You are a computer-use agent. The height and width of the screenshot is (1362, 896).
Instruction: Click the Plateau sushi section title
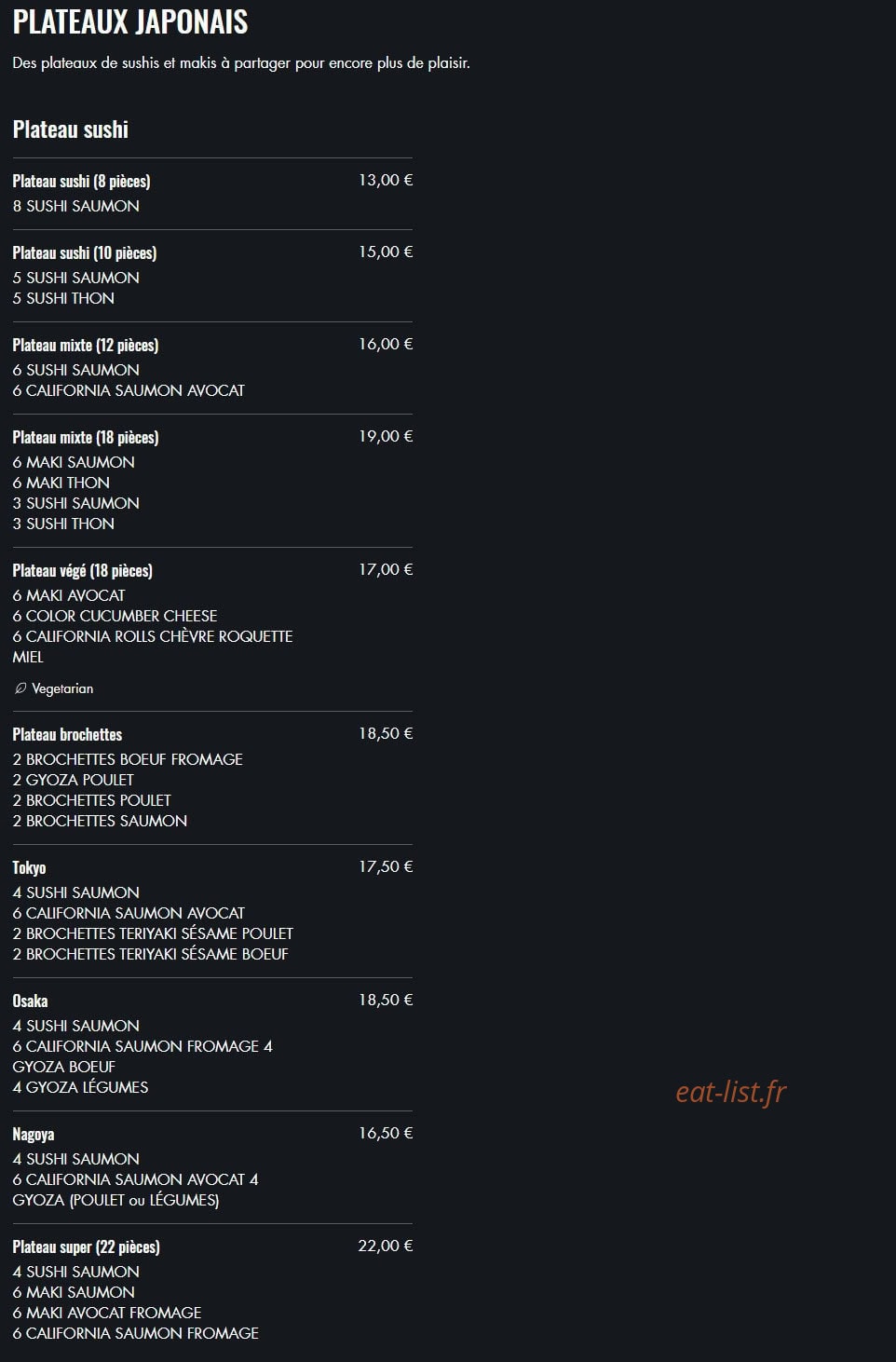(x=71, y=129)
